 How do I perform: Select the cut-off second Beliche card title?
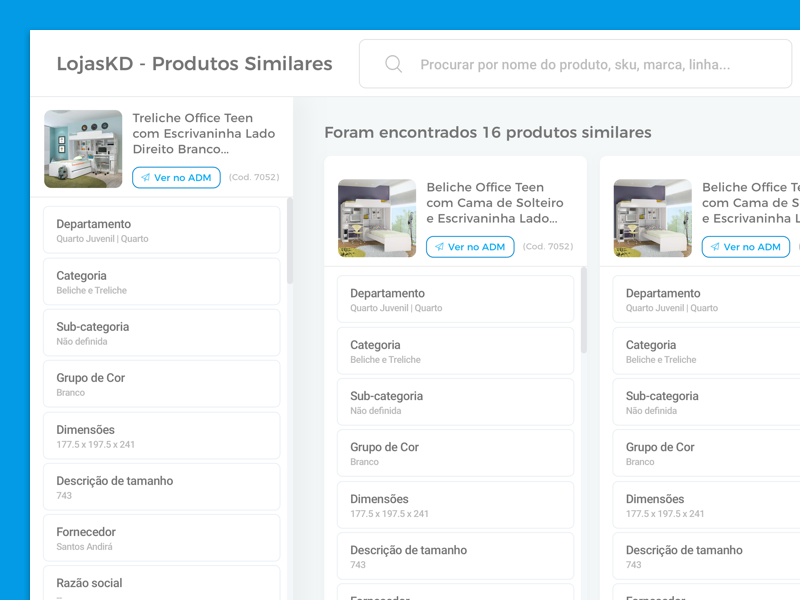point(751,203)
